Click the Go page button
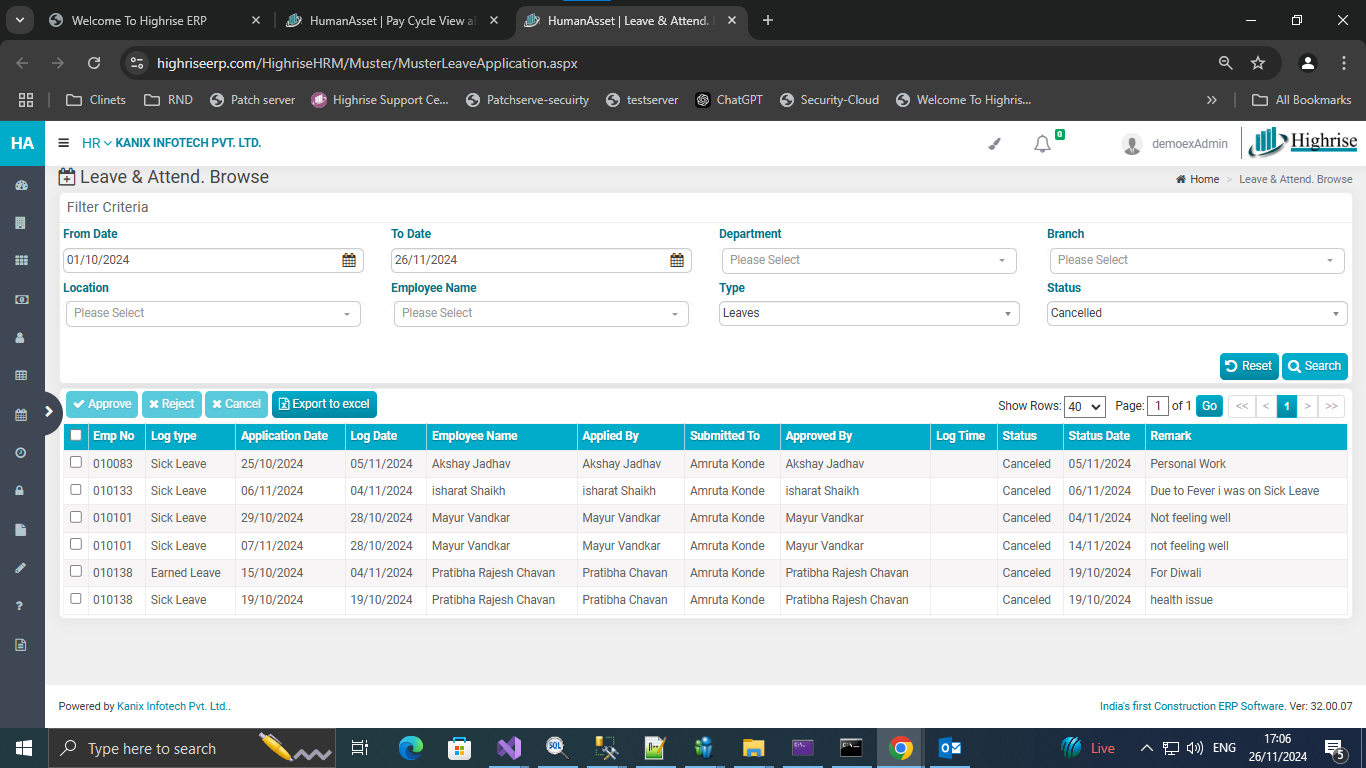1366x768 pixels. point(1210,406)
